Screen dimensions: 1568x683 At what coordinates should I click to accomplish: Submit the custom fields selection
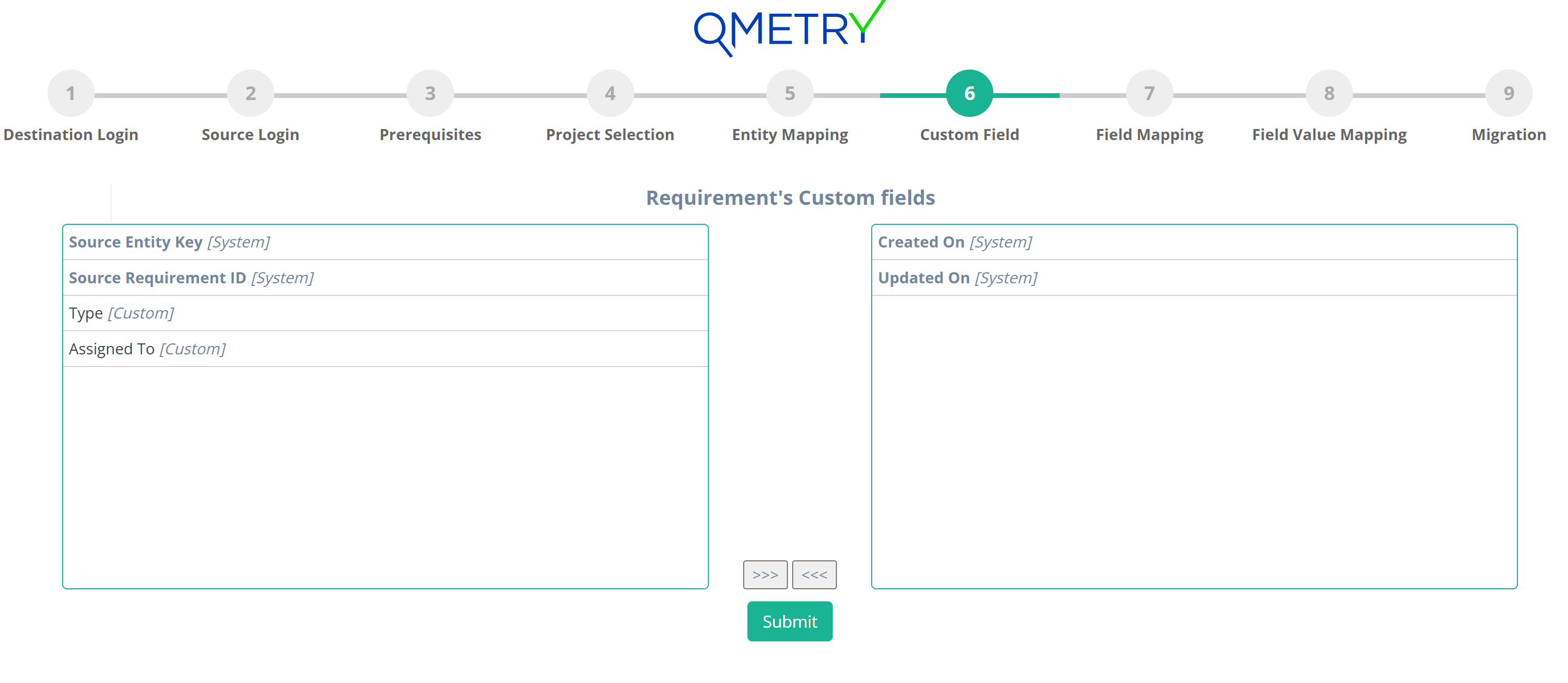[790, 621]
